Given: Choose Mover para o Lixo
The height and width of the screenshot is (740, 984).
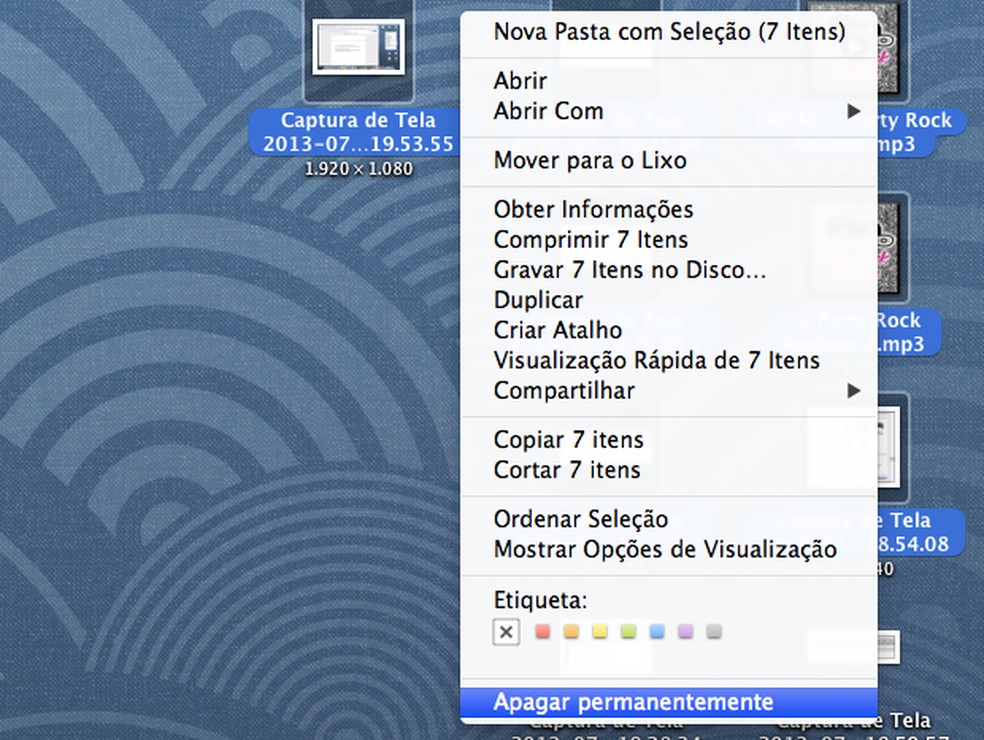Looking at the screenshot, I should [669, 161].
